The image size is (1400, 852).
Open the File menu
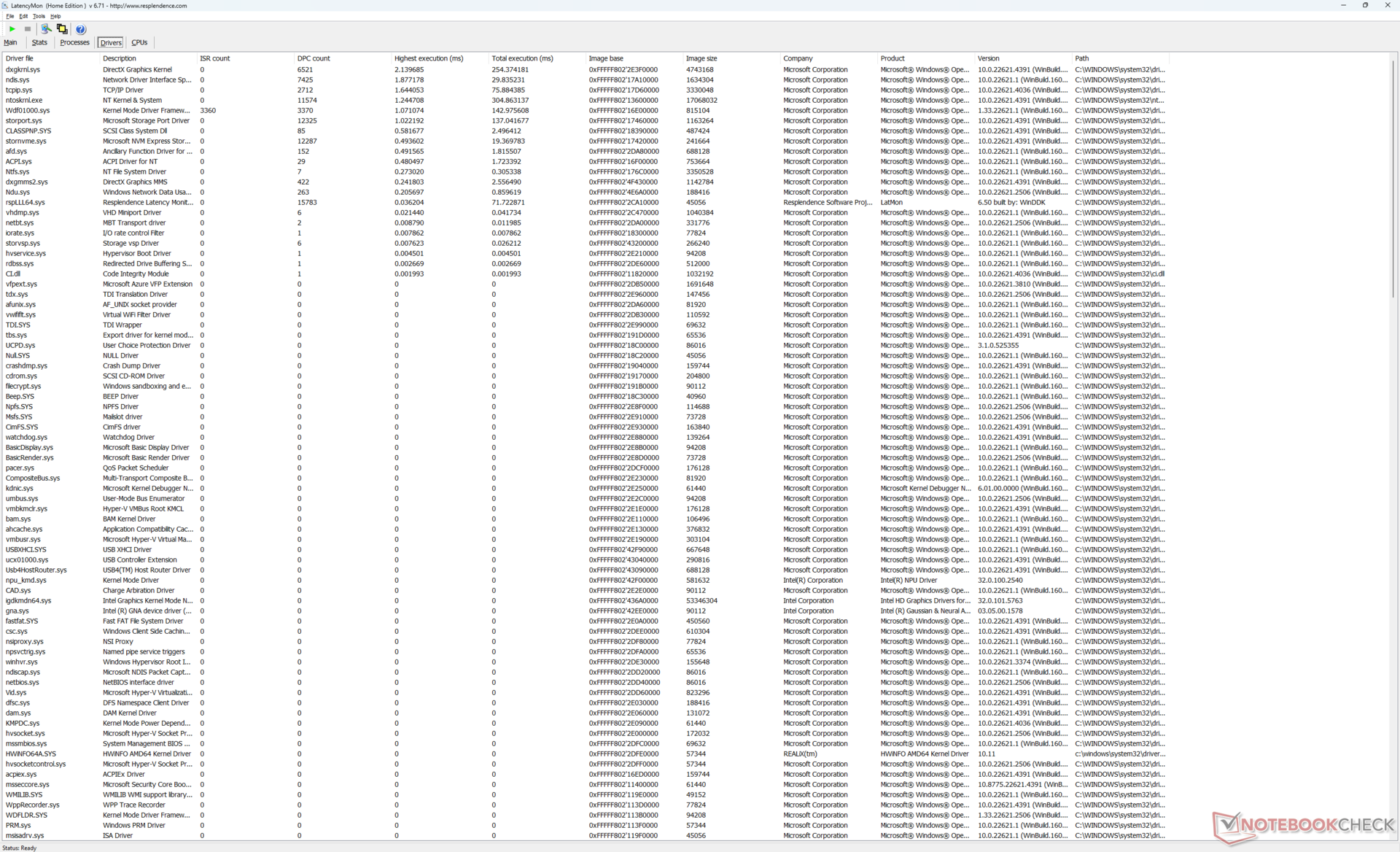pyautogui.click(x=9, y=16)
